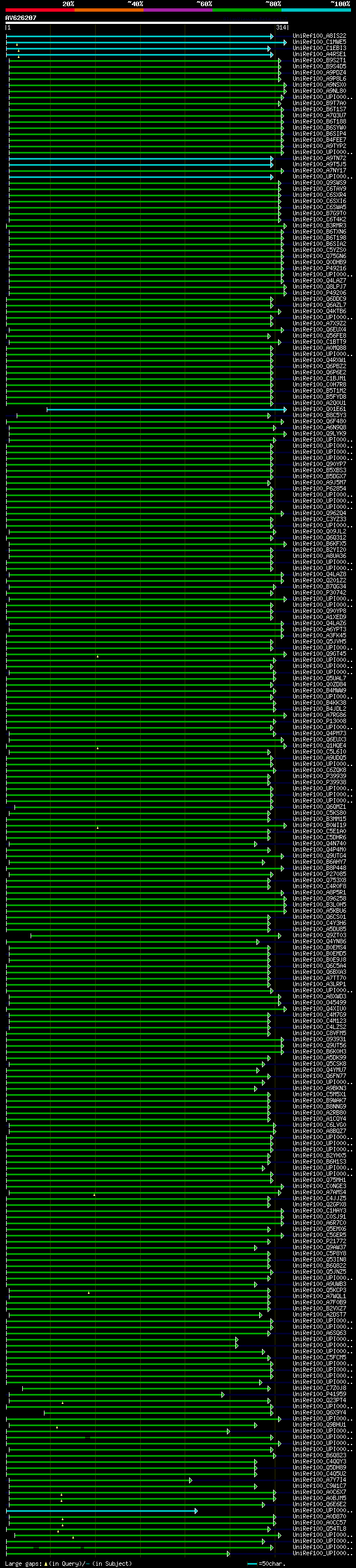Select hit UniRef100_C6TAV9
Screen dimensions: 356x1568
(319, 189)
